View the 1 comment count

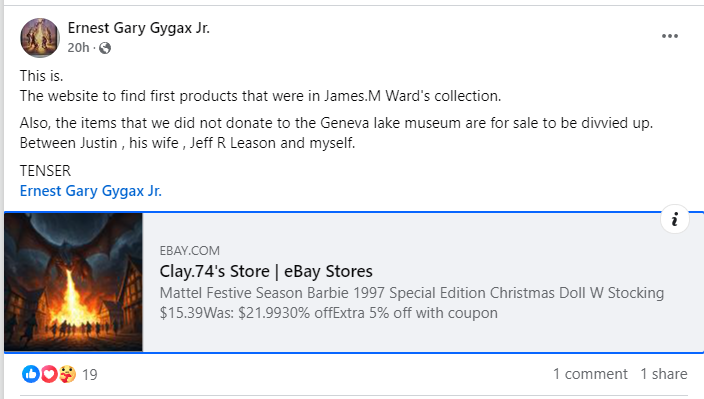[x=590, y=374]
